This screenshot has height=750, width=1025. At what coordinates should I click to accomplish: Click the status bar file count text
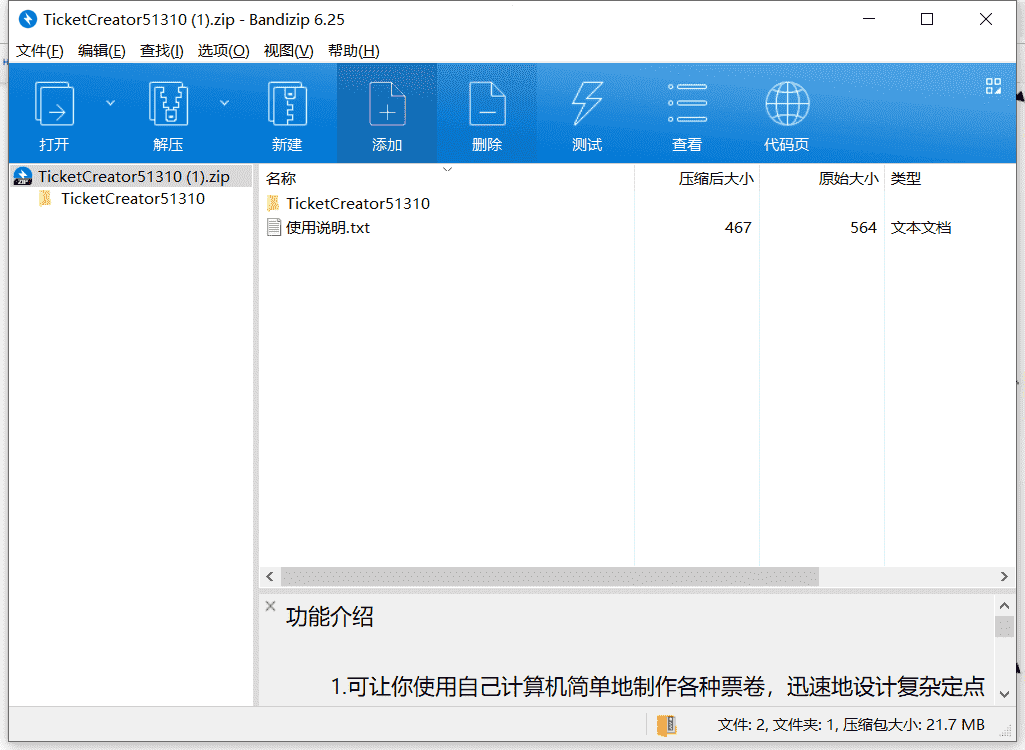[850, 724]
